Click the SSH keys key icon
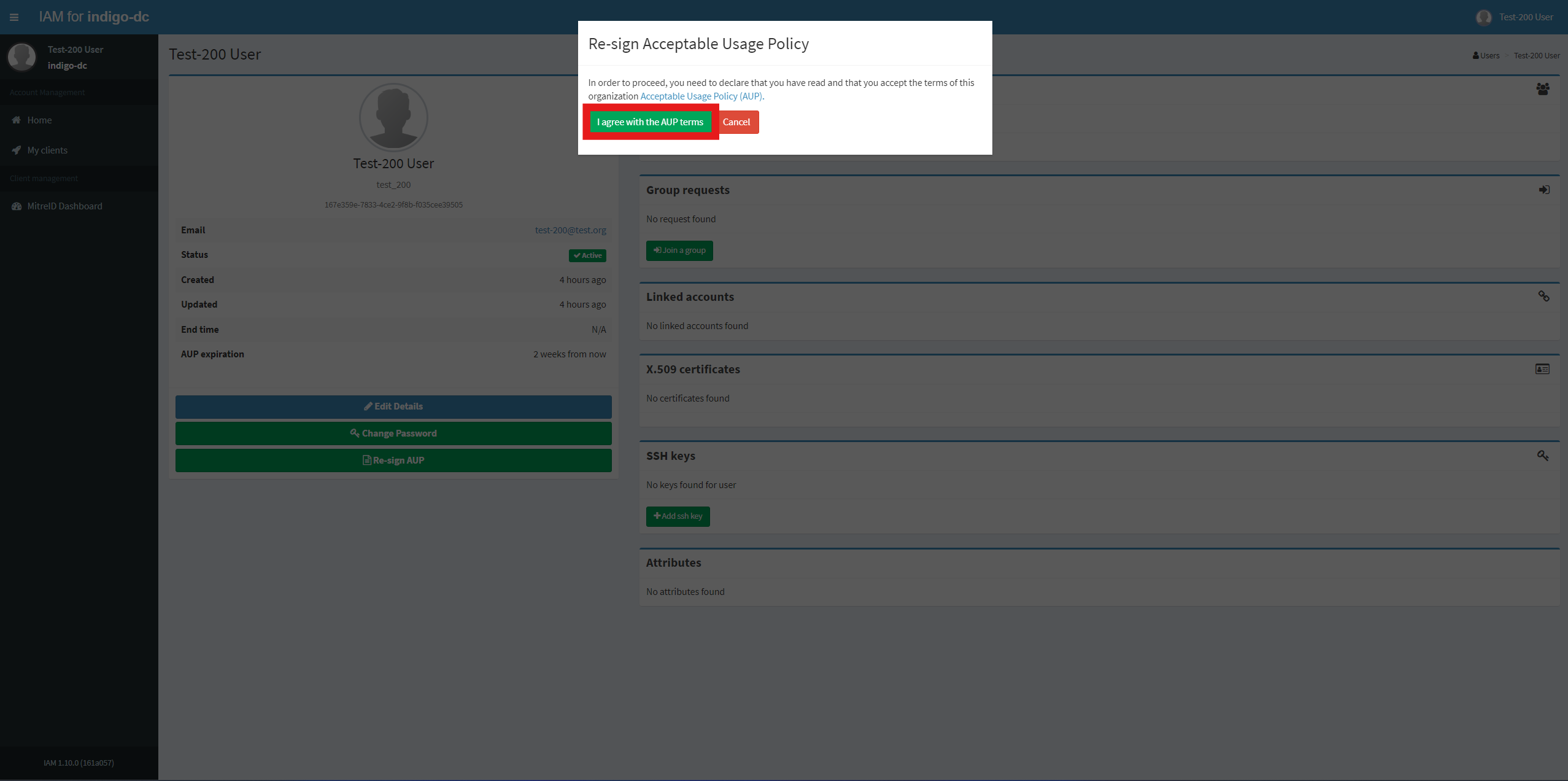The image size is (1568, 781). click(x=1543, y=456)
